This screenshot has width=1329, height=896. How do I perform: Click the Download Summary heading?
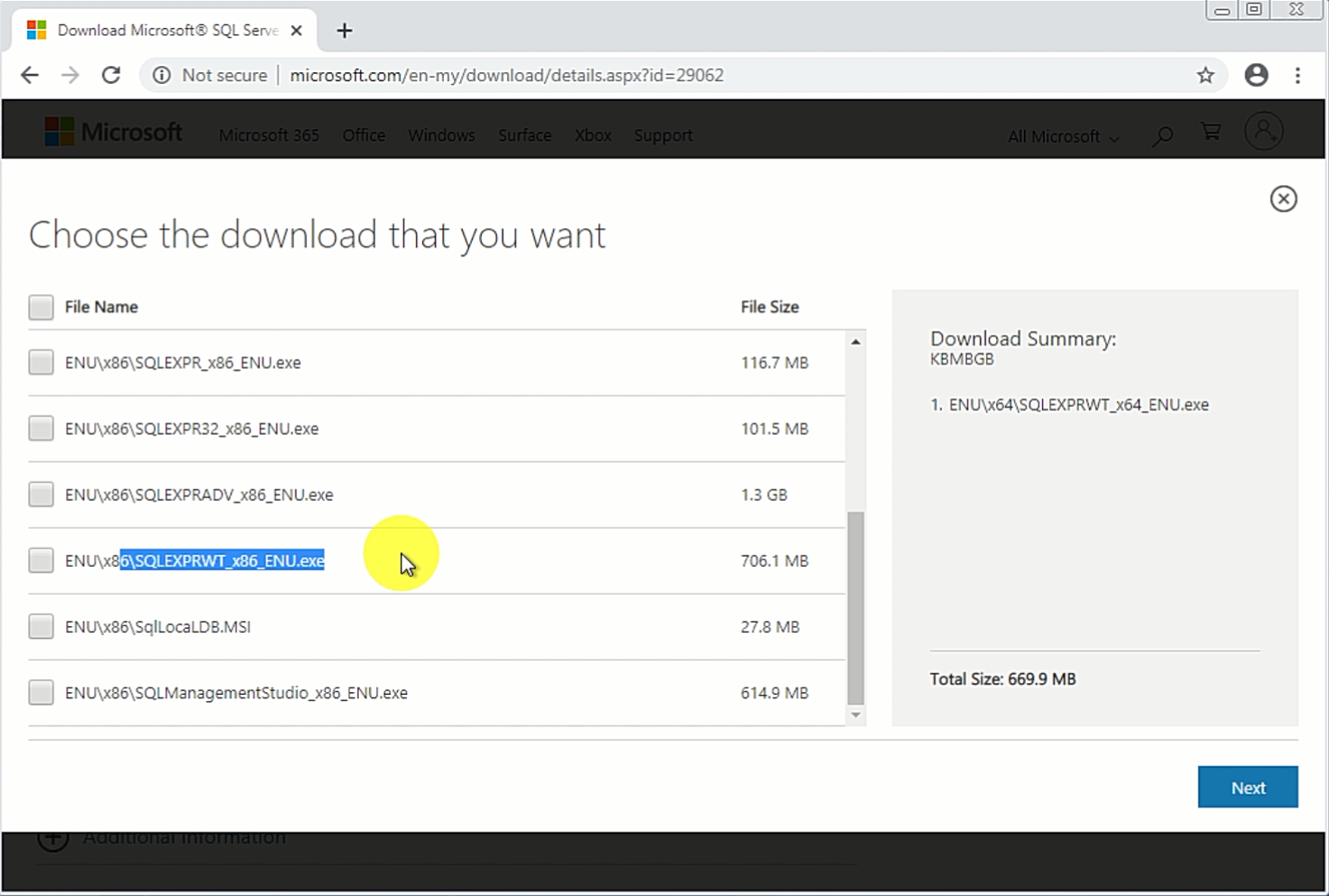pos(1022,338)
